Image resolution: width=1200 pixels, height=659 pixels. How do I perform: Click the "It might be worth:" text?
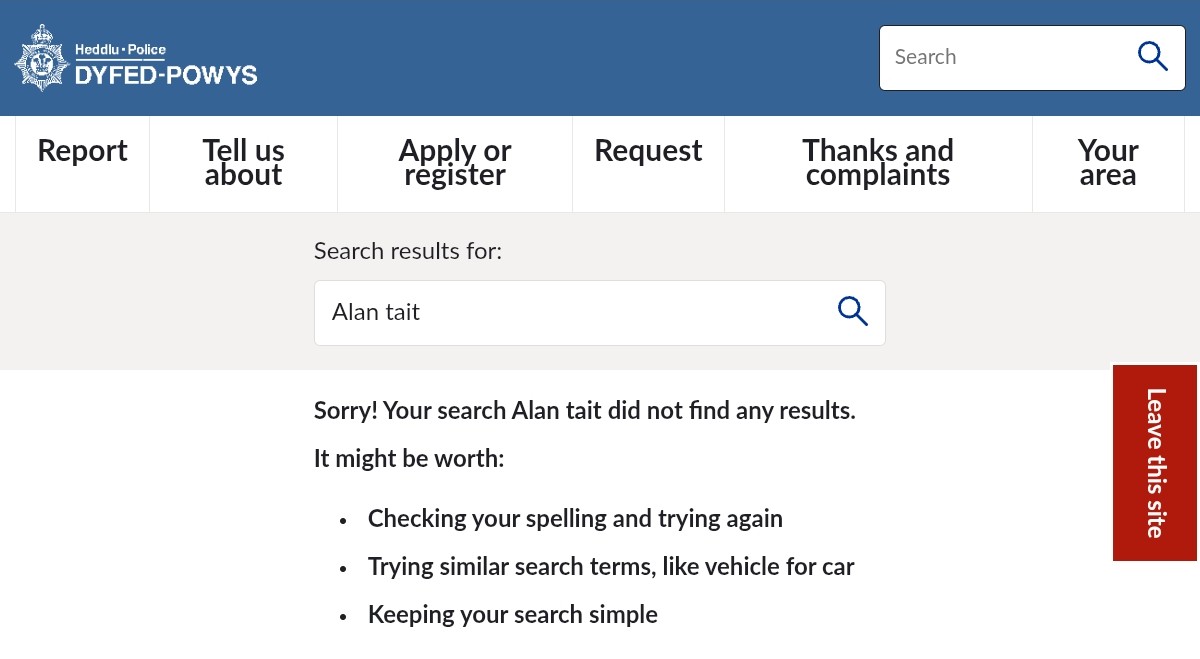coord(409,459)
